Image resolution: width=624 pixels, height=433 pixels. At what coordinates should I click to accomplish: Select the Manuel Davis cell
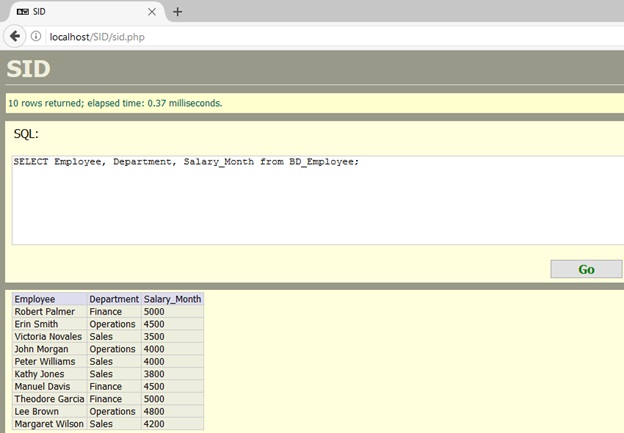pyautogui.click(x=50, y=386)
